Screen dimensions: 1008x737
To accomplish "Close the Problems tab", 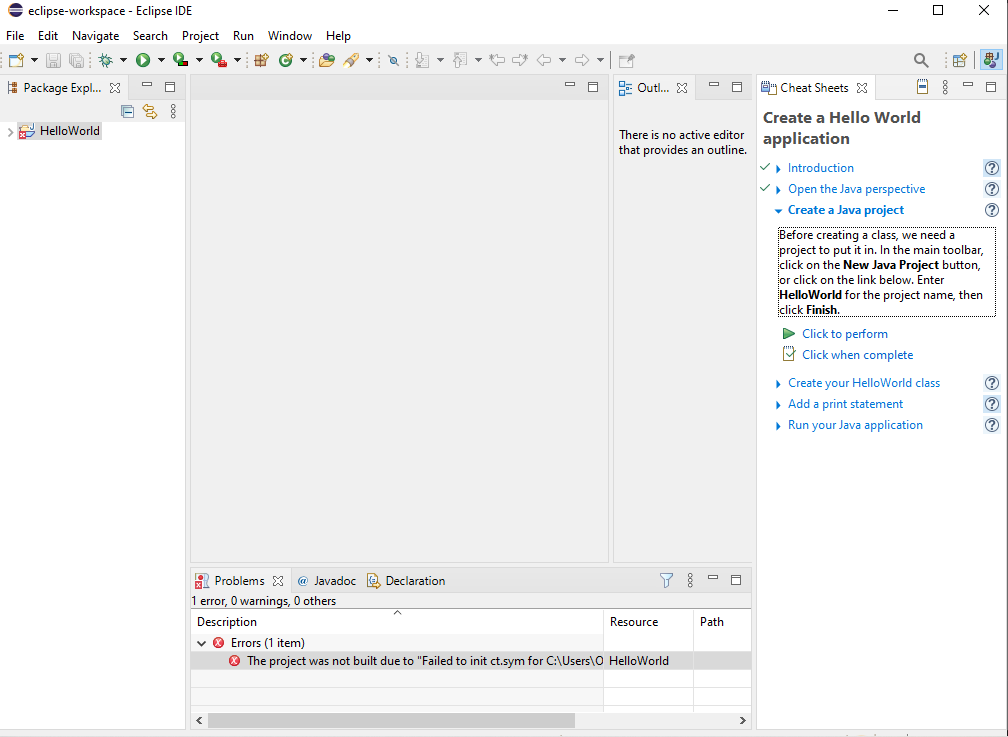I will point(278,581).
